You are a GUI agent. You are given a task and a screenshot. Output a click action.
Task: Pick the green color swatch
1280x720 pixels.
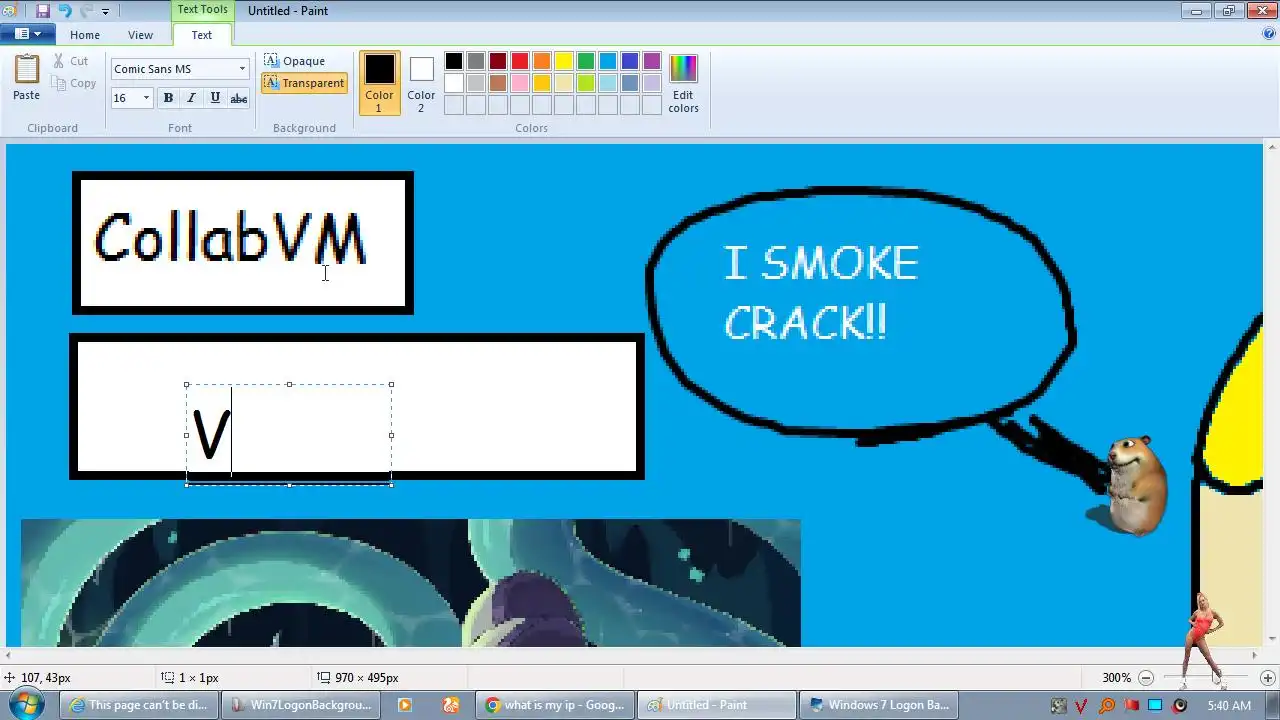[586, 62]
